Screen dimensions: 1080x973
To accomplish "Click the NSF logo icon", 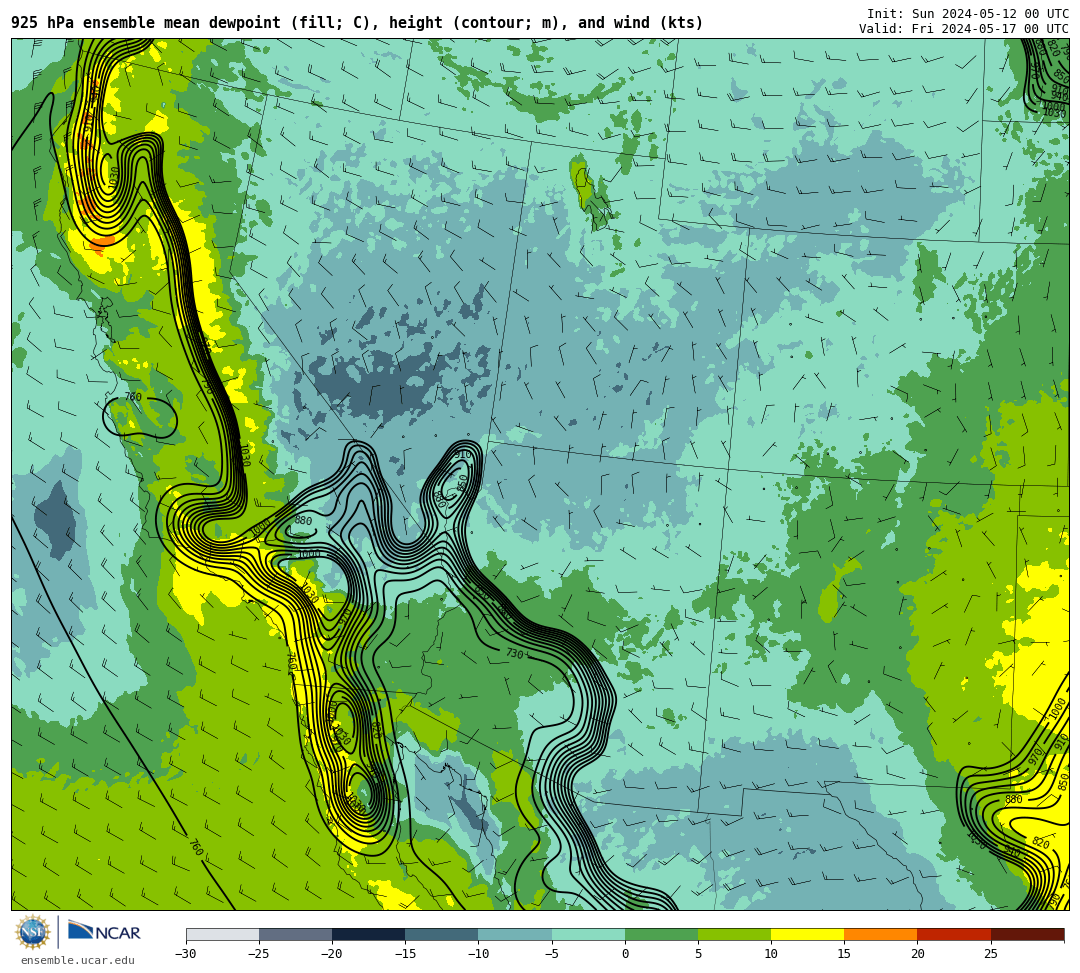I will [x=32, y=932].
